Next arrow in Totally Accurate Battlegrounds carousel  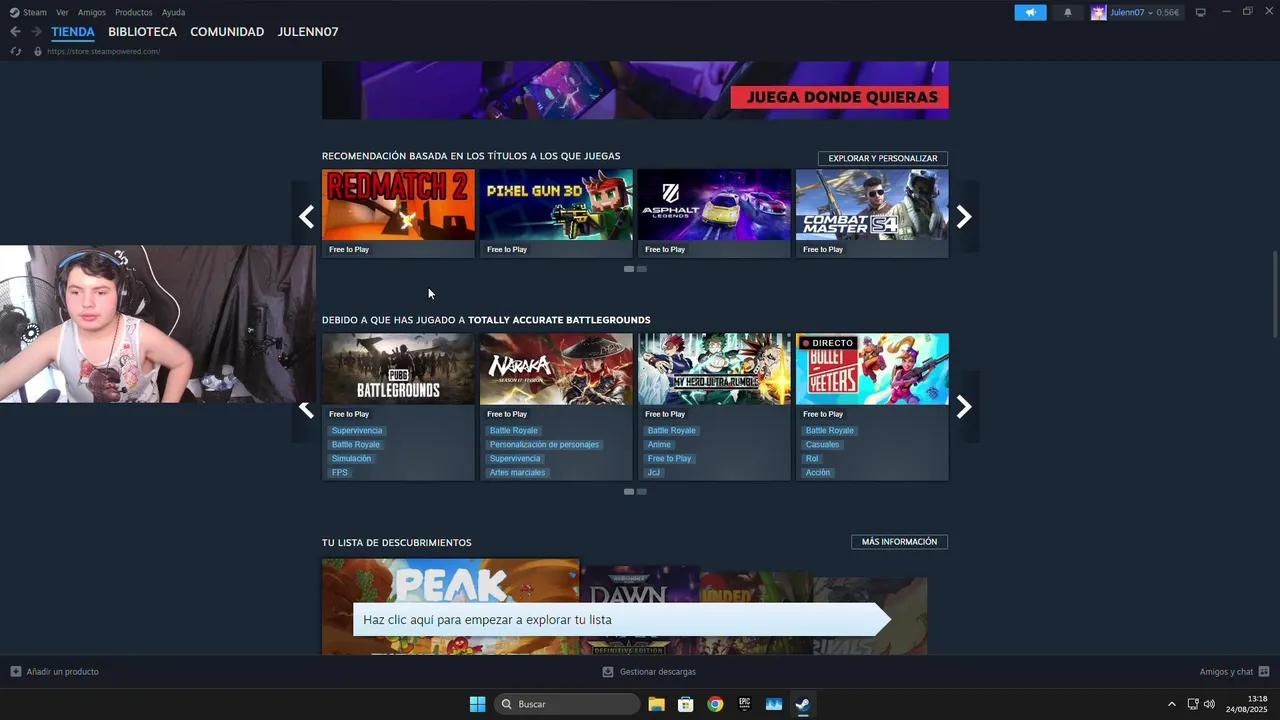964,406
